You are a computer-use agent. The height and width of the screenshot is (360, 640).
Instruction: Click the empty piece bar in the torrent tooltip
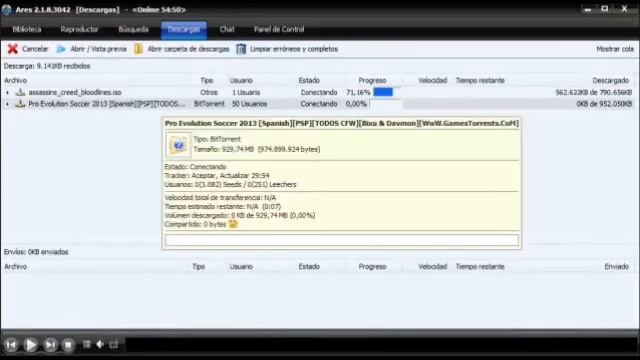342,240
